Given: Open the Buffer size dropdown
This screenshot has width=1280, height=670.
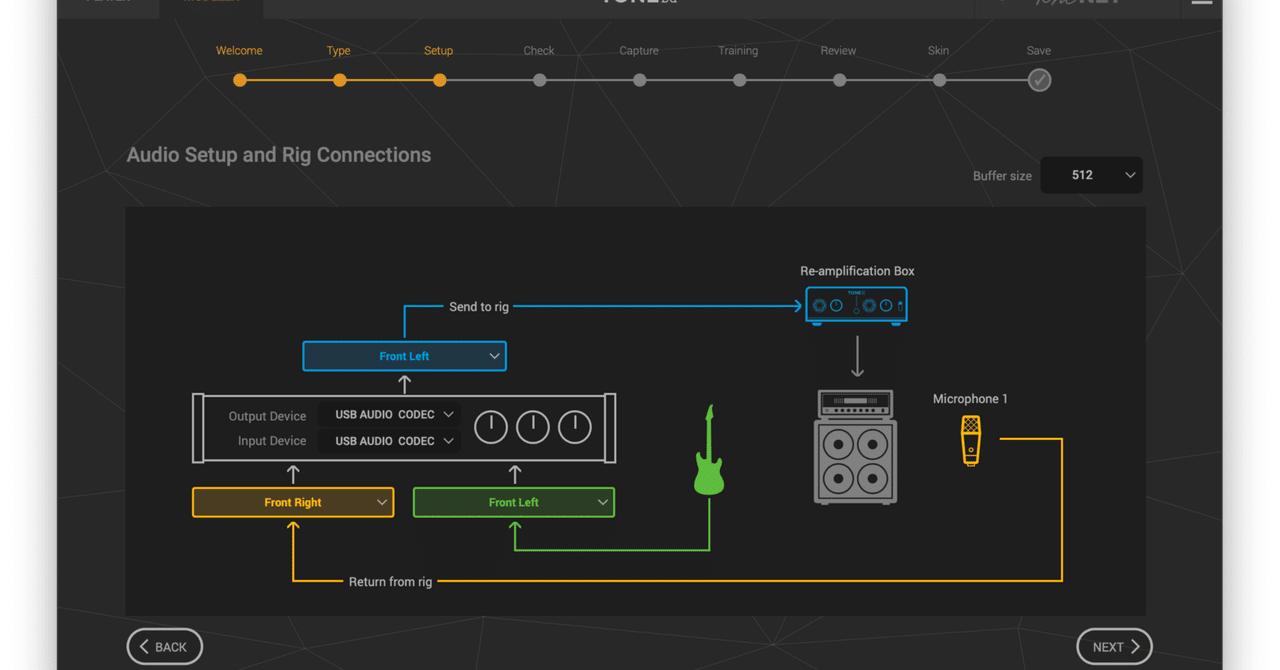Looking at the screenshot, I should coord(1091,175).
